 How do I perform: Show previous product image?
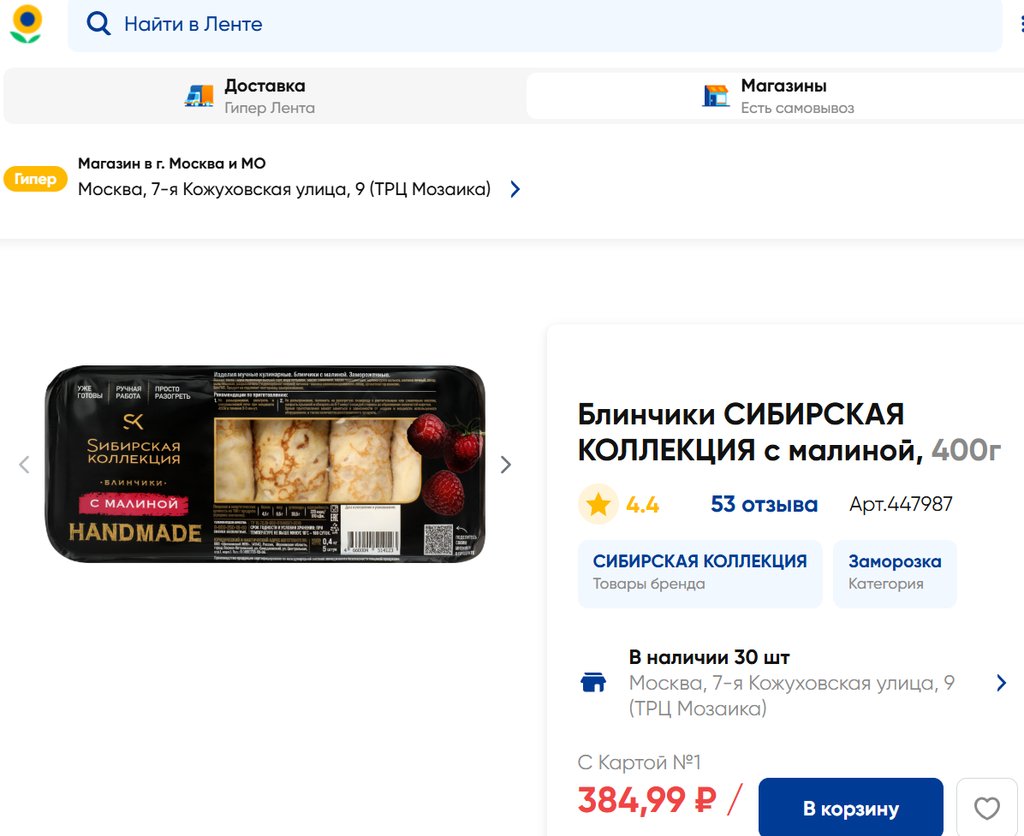click(25, 465)
